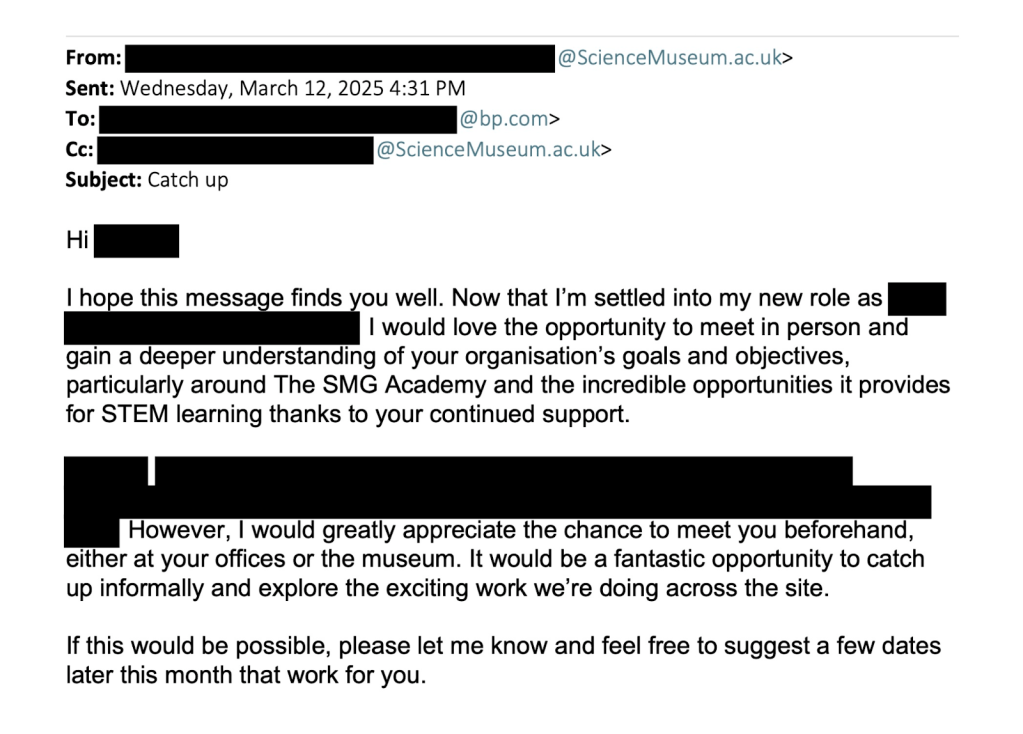The image size is (1023, 734).
Task: Click the redacted name in the Cc line
Action: [x=236, y=150]
